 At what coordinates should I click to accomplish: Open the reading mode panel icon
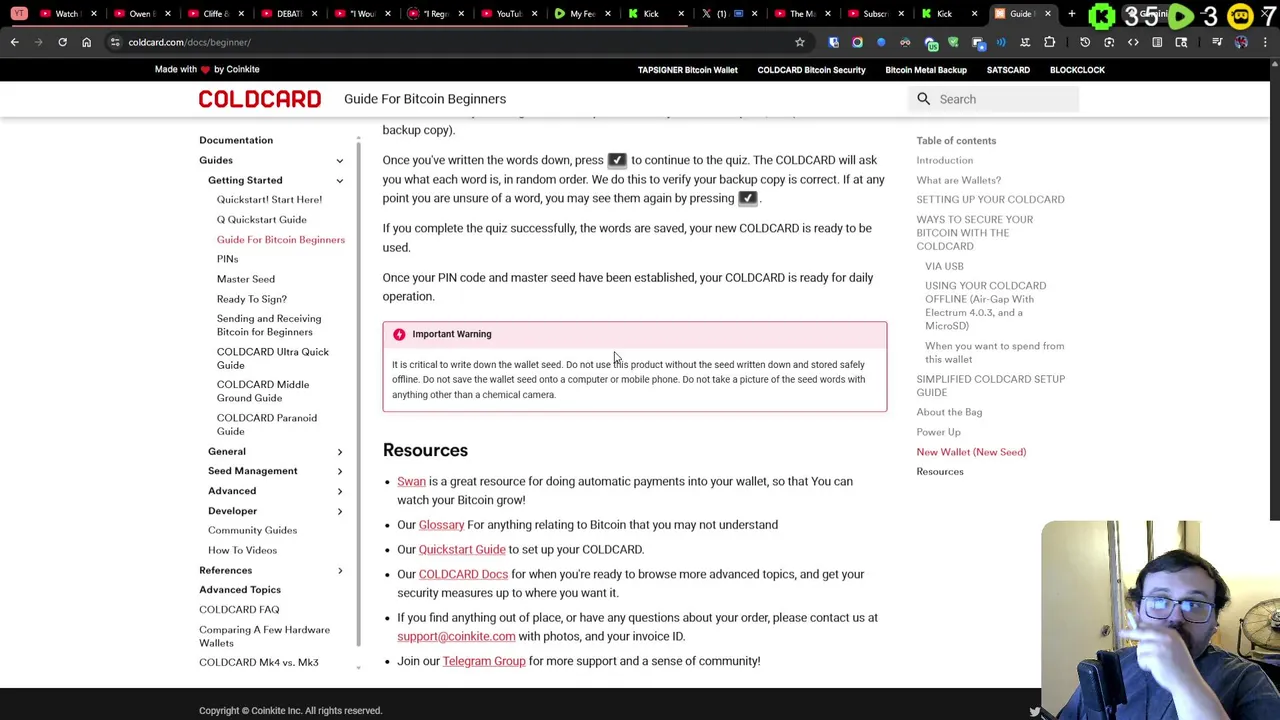coord(1157,42)
